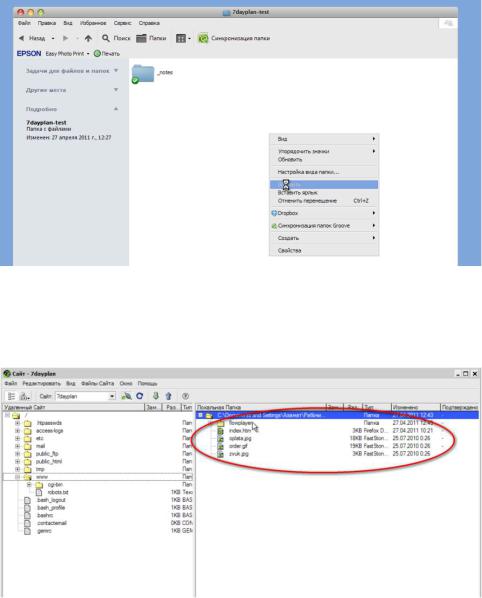Select the _notes folder icon
Viewport: 482px width, 598px height.
(x=143, y=74)
